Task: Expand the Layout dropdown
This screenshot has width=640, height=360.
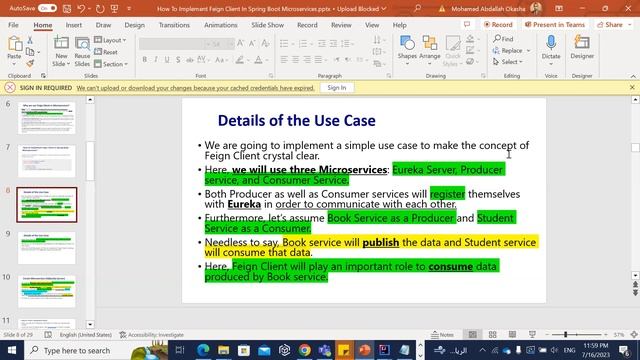Action: pyautogui.click(x=110, y=40)
